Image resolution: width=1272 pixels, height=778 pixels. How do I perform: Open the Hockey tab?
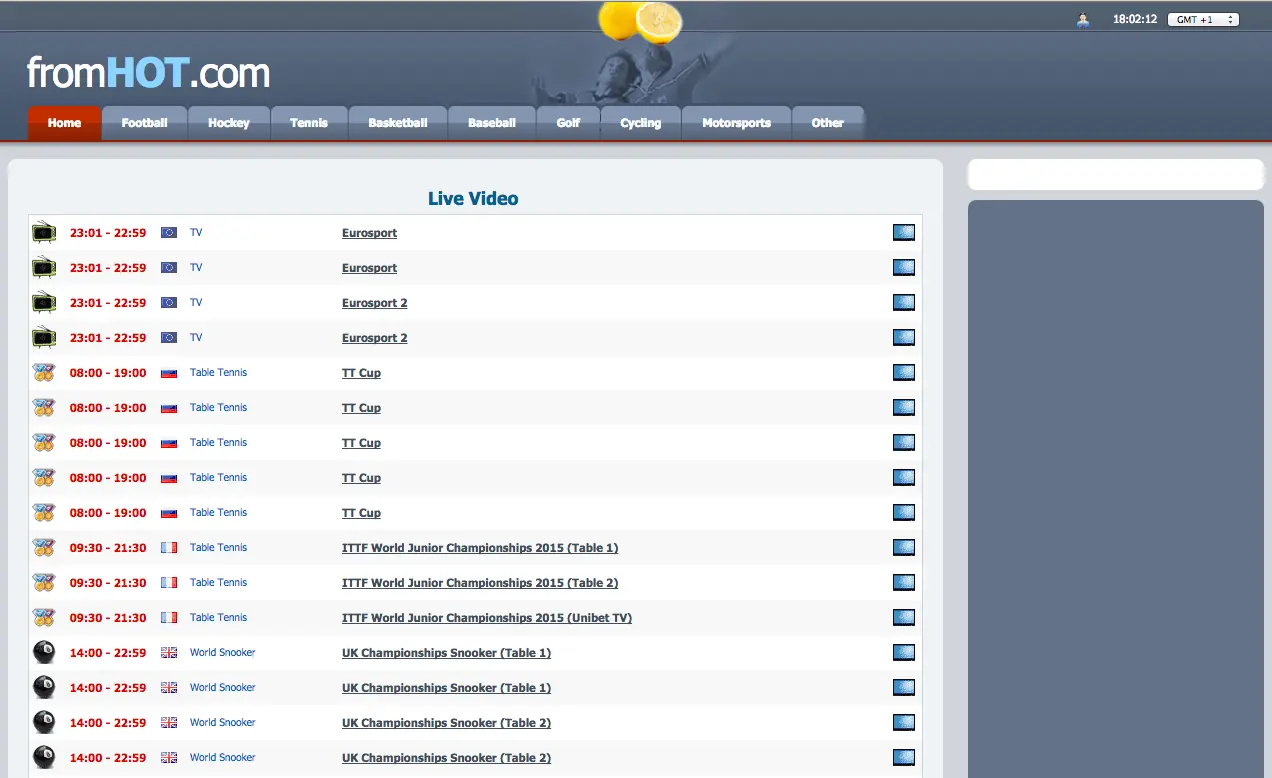coord(229,123)
